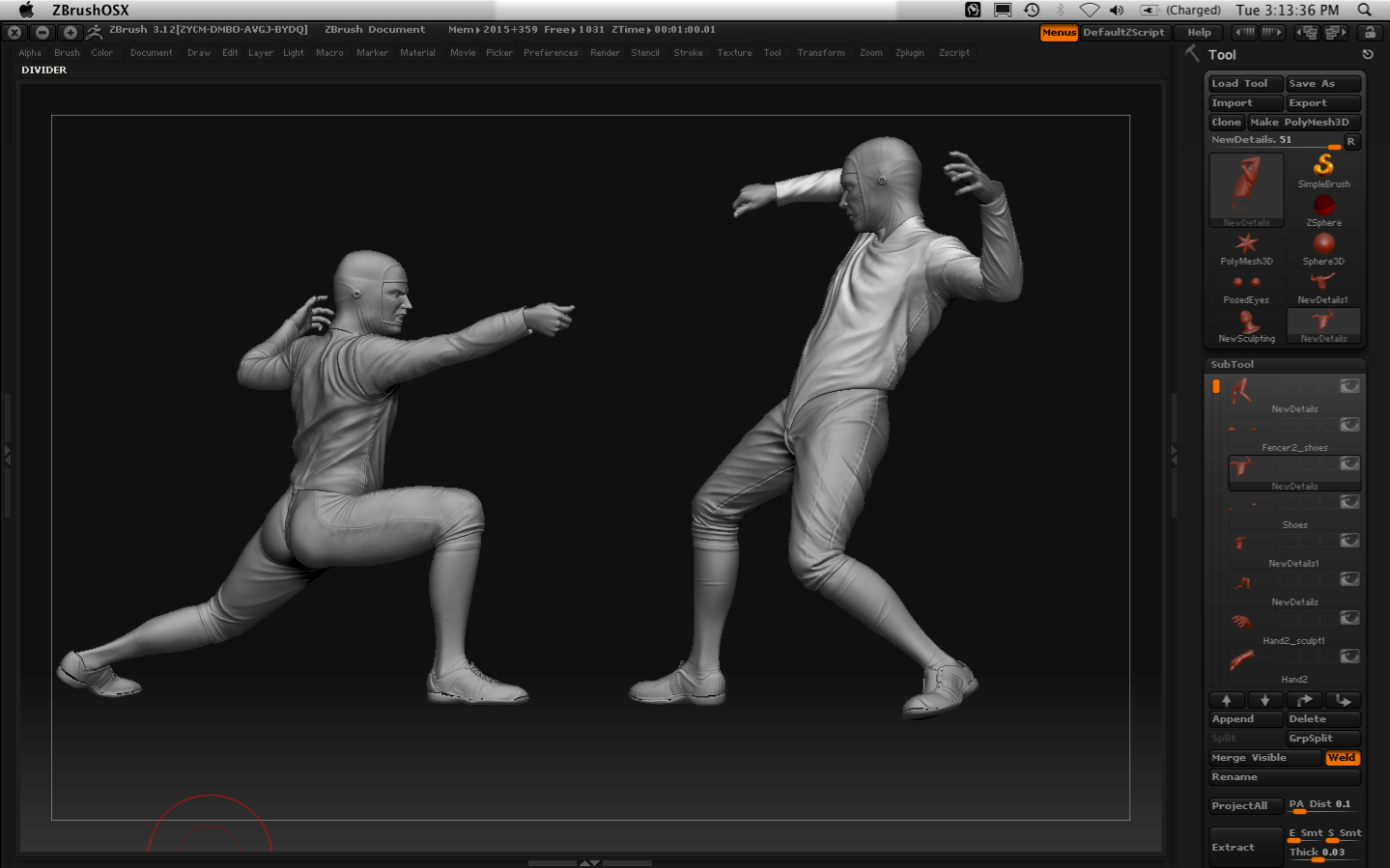Toggle the R button beside the NewDetails slider

coord(1351,142)
